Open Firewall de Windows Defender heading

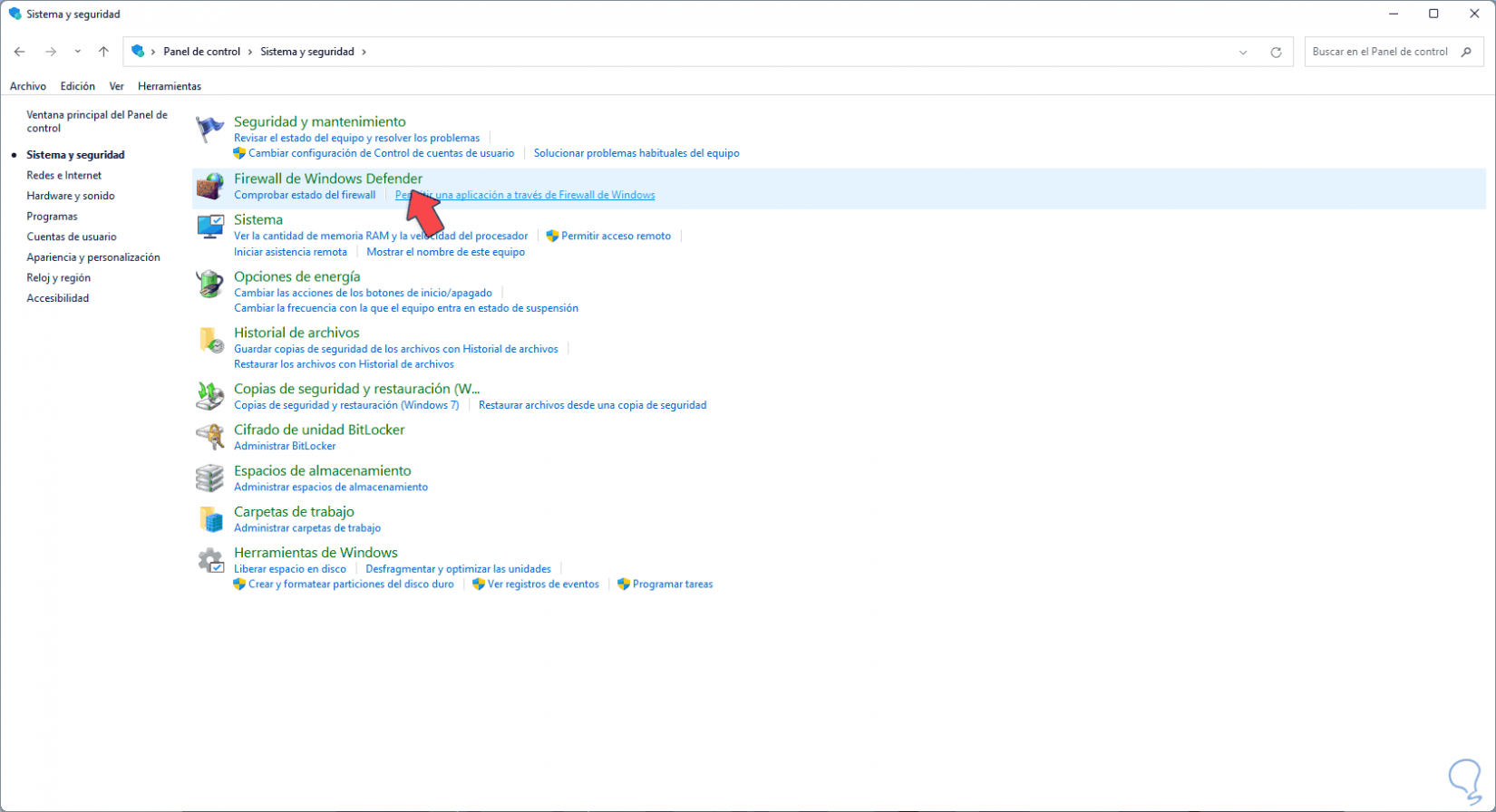coord(328,179)
